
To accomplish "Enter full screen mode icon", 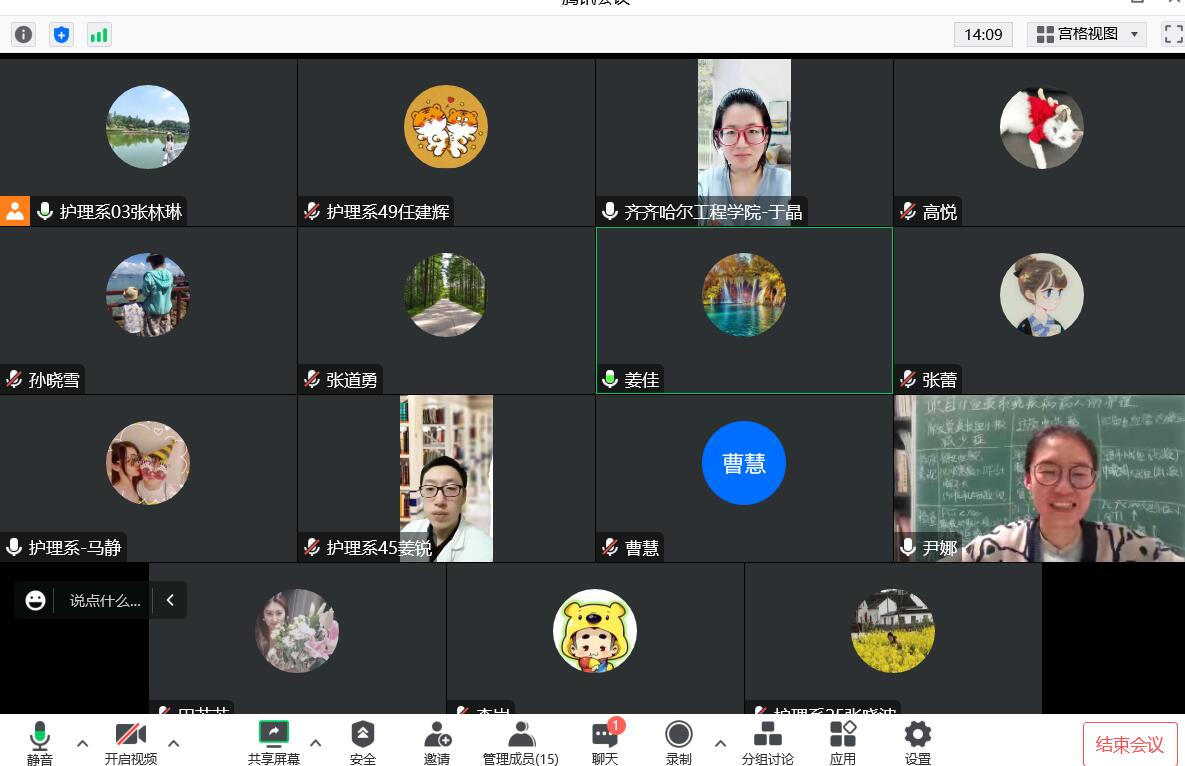I will pos(1173,34).
